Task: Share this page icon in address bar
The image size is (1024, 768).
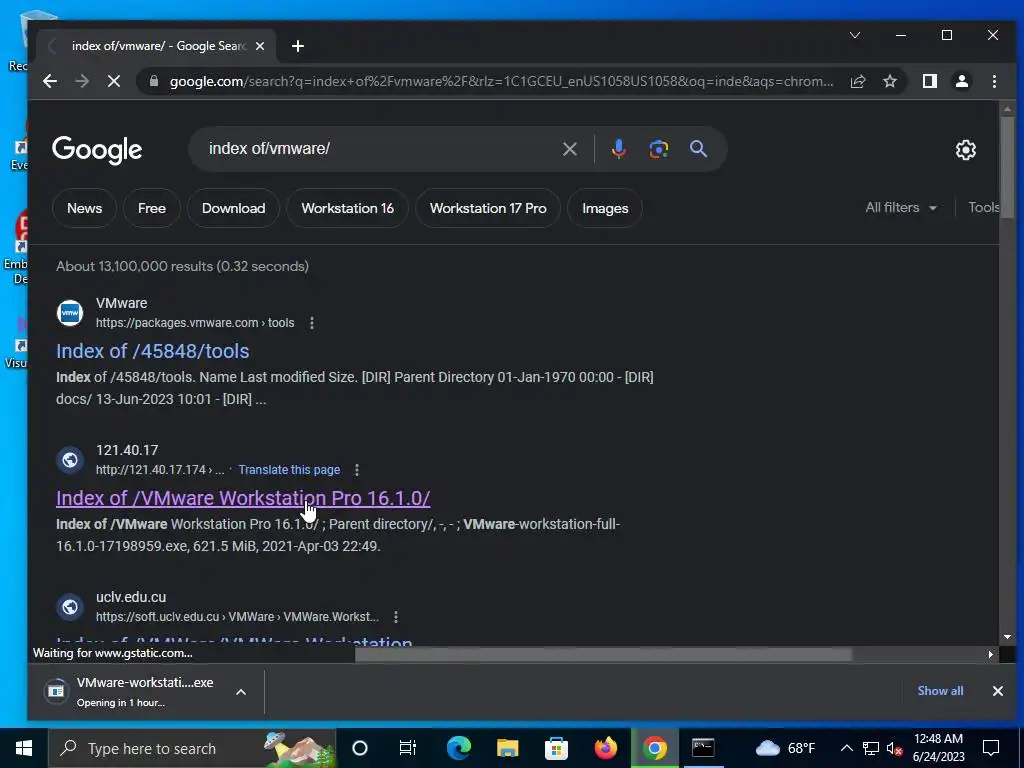Action: [x=857, y=81]
